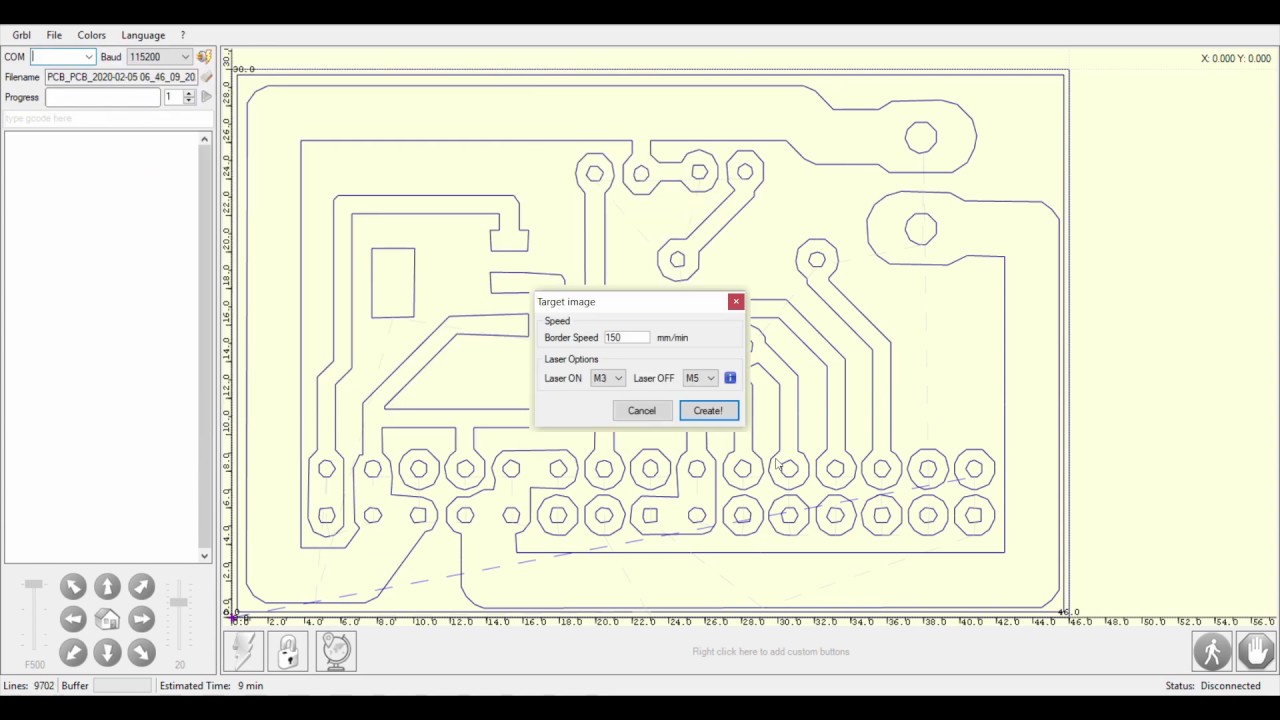
Task: Jog down-right with the diagonal arrow button
Action: (141, 652)
